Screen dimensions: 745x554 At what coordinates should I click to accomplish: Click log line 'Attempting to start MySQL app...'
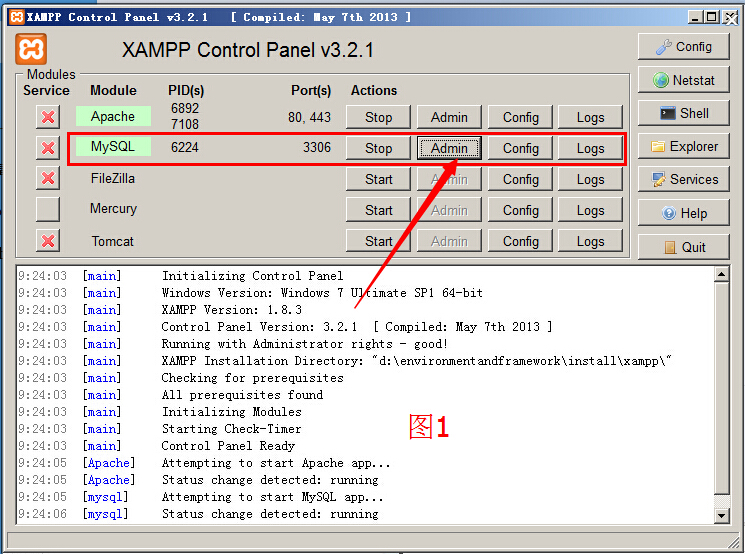tap(273, 497)
